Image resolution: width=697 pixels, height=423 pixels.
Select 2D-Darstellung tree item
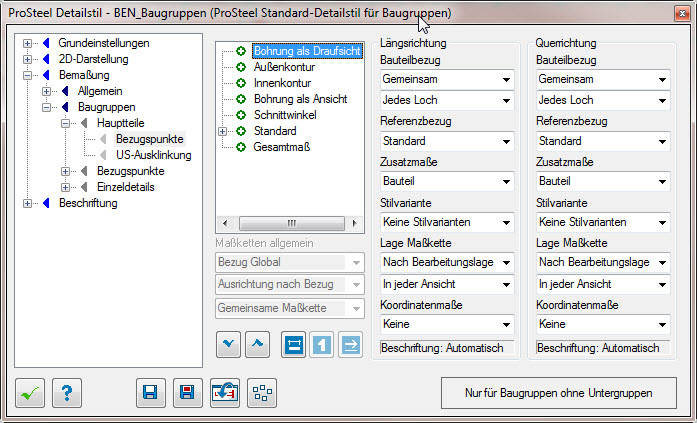coord(93,60)
